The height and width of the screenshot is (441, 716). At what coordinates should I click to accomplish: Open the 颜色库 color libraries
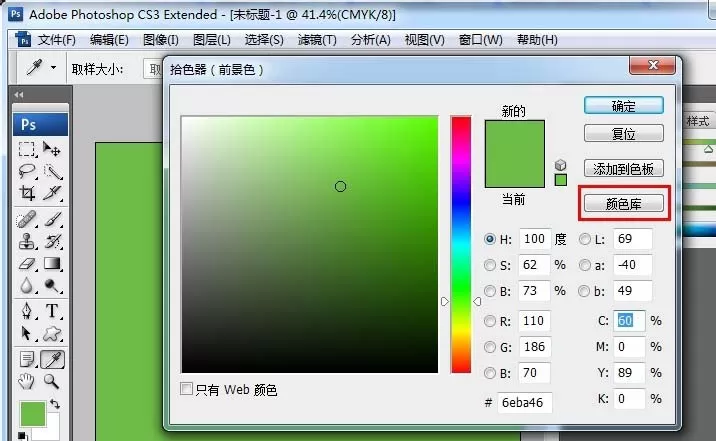point(624,203)
